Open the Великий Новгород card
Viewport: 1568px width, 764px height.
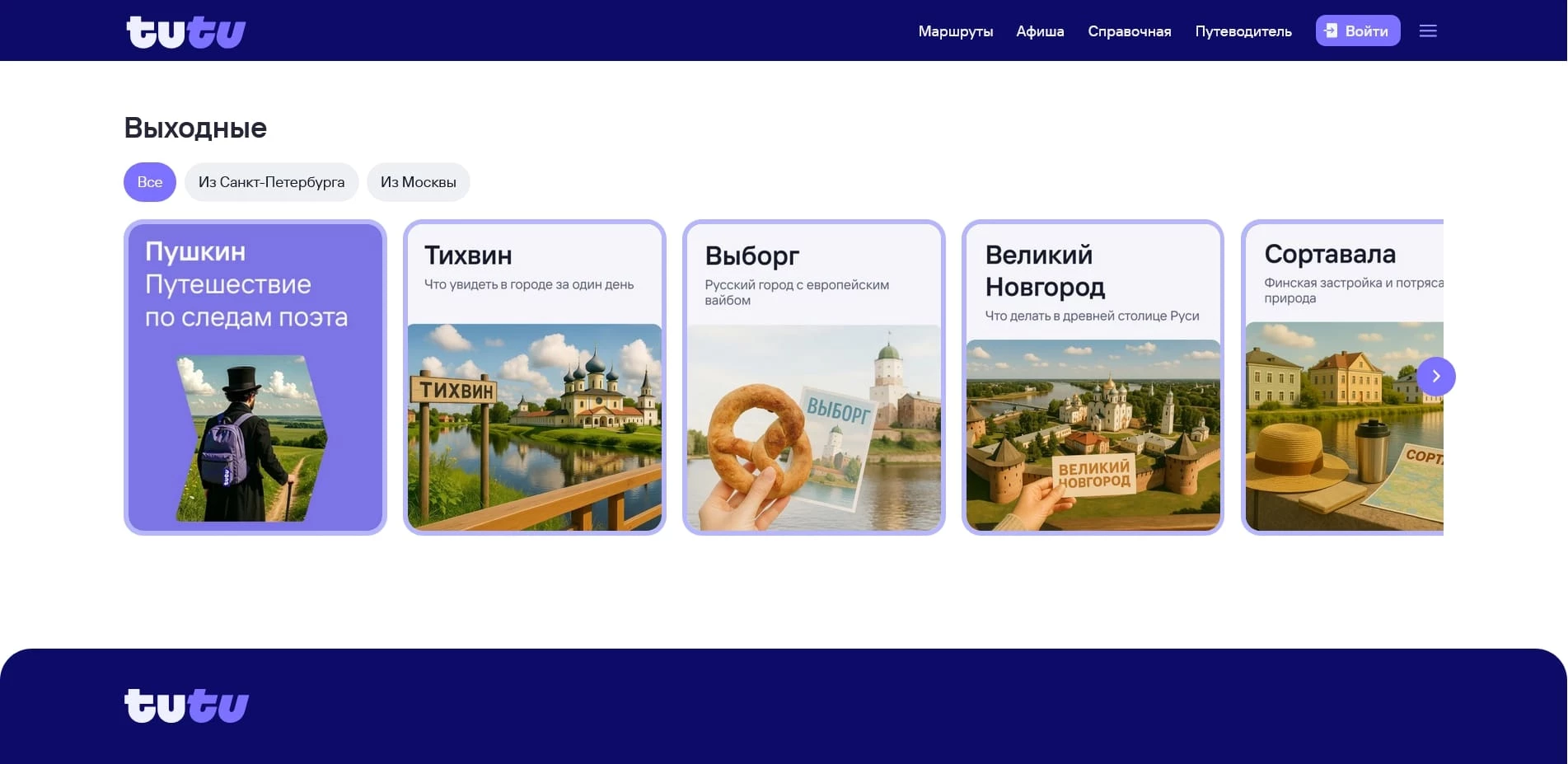click(1093, 376)
